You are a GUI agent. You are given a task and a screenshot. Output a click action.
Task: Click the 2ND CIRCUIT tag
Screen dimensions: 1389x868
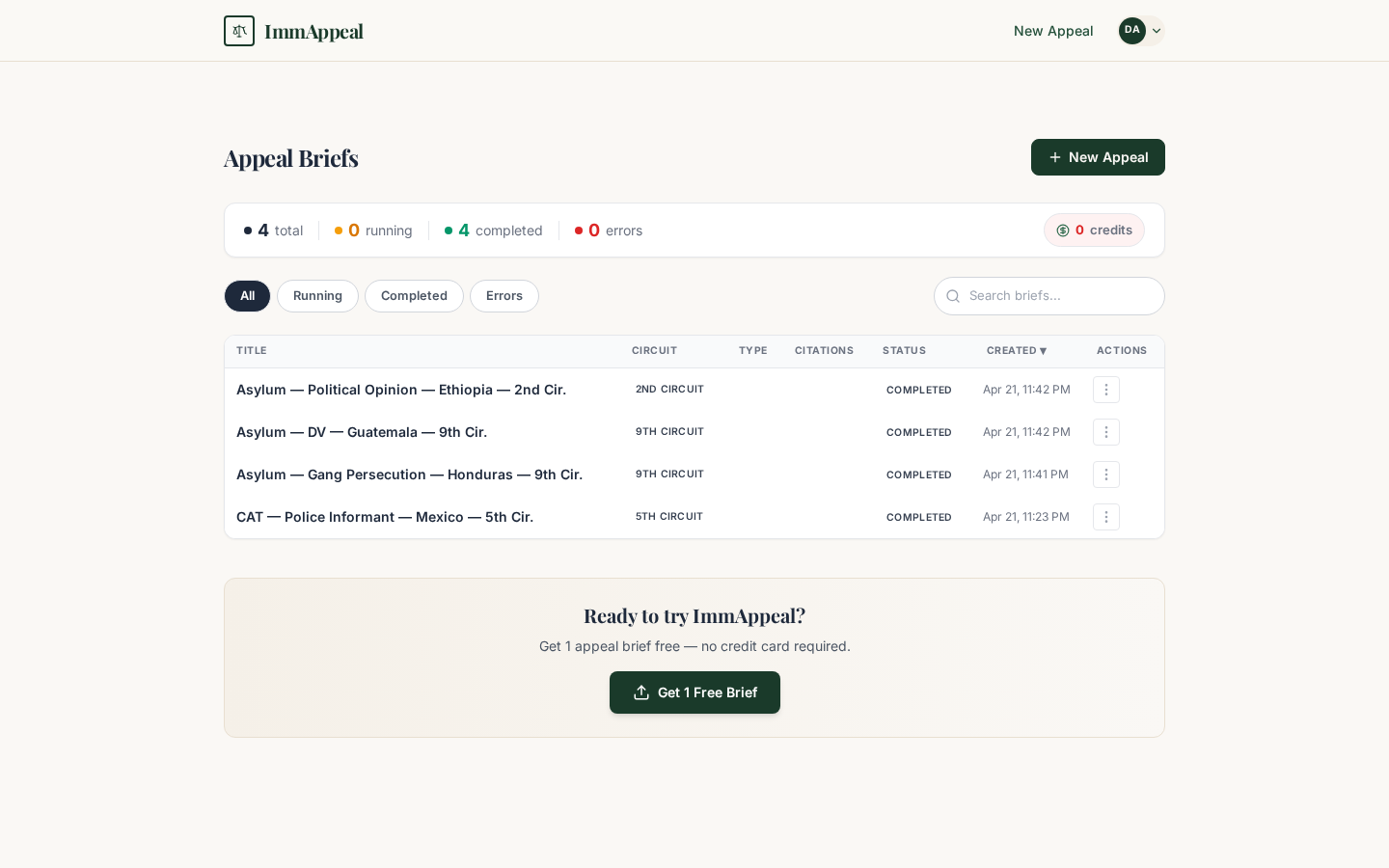(669, 390)
